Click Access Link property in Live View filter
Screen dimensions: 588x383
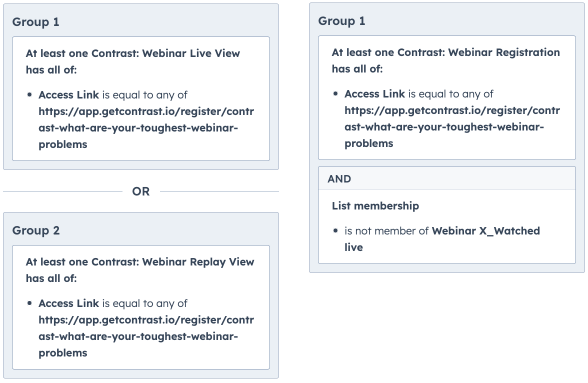69,95
